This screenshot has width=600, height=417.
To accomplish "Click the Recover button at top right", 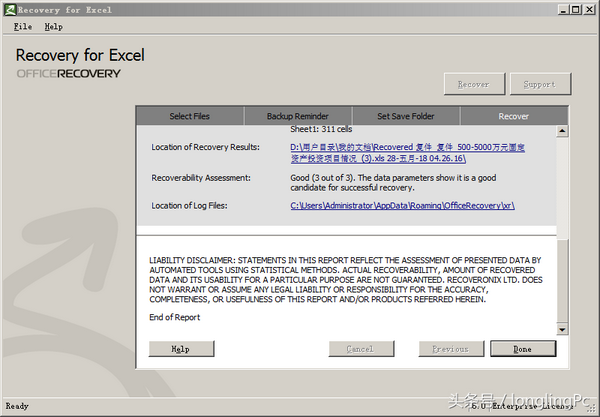I will click(x=474, y=84).
